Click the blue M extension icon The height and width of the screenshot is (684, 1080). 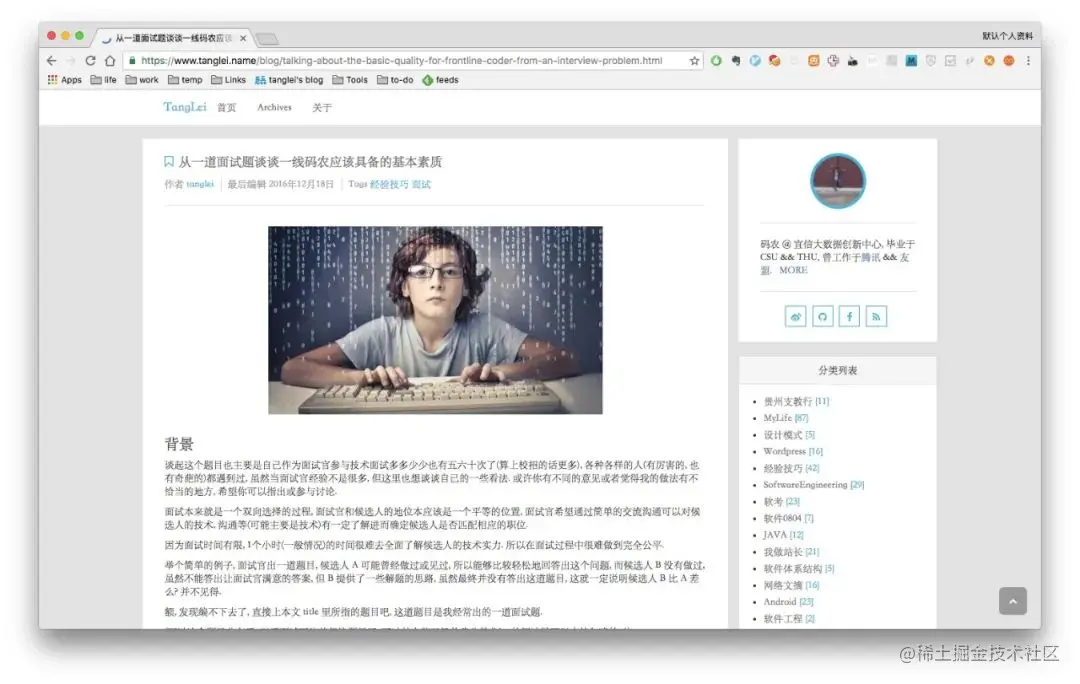[910, 60]
